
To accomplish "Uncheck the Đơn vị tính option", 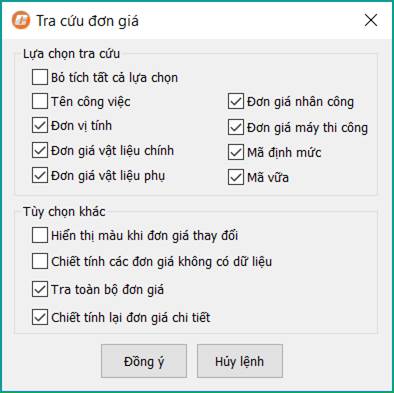I will 40,126.
